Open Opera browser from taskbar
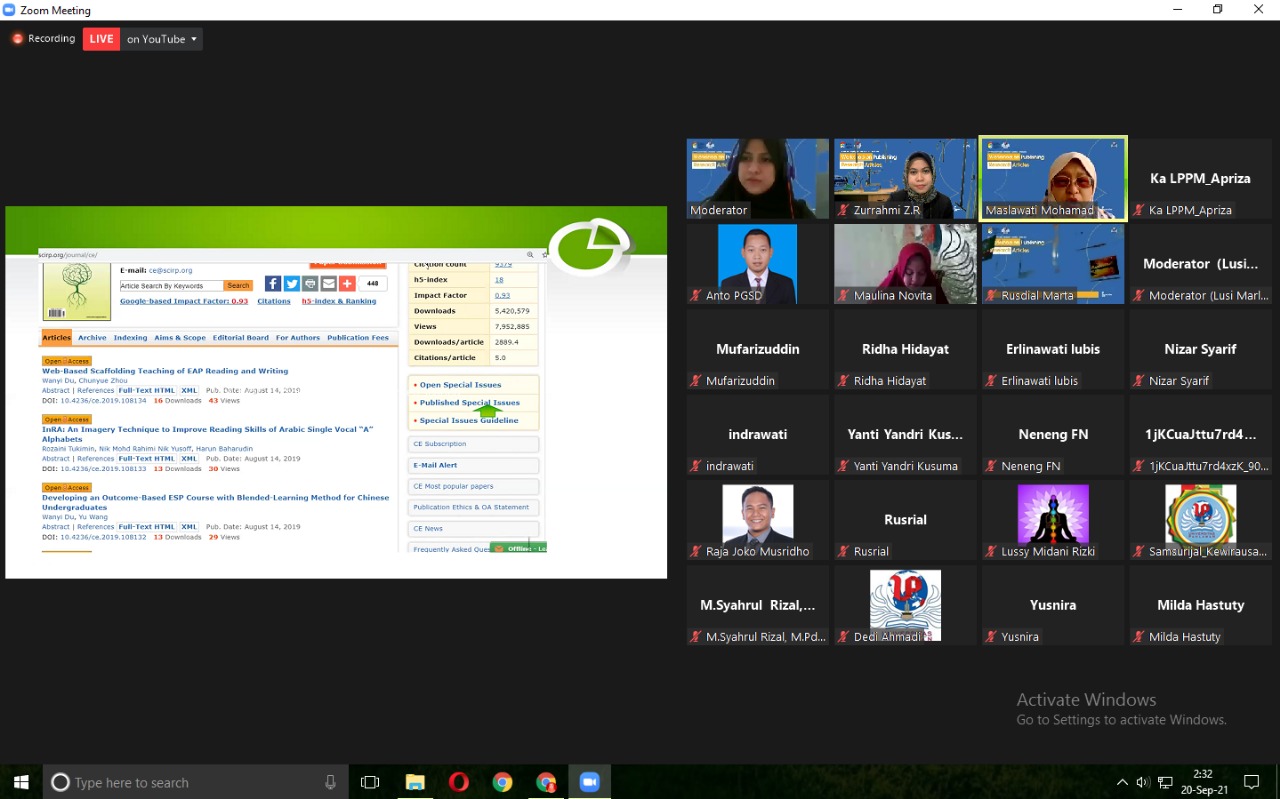 coord(459,782)
